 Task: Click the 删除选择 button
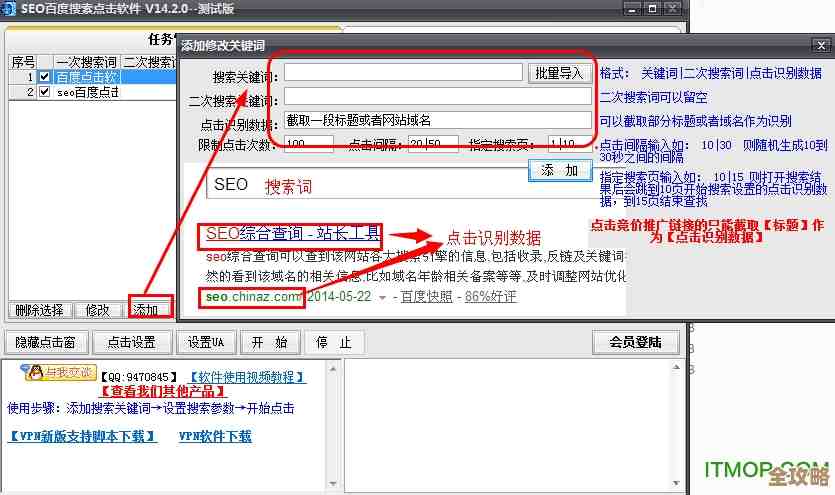pyautogui.click(x=39, y=310)
